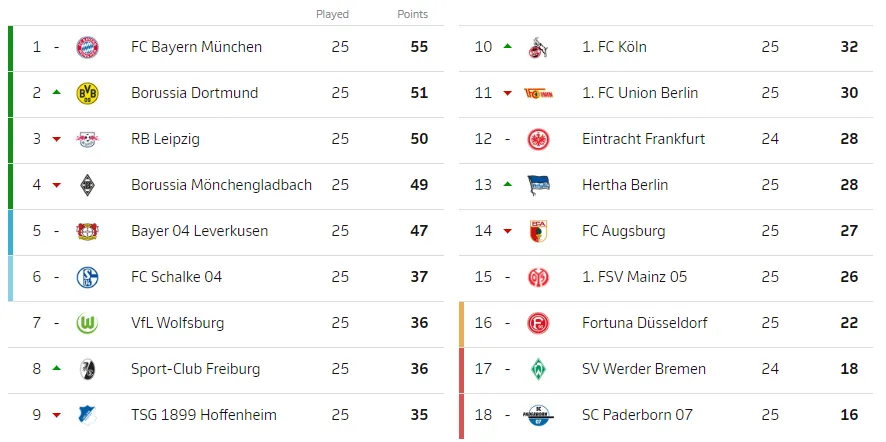Click the Bayer 04 Leverkusen crest
Image resolution: width=886 pixels, height=442 pixels.
click(x=87, y=231)
